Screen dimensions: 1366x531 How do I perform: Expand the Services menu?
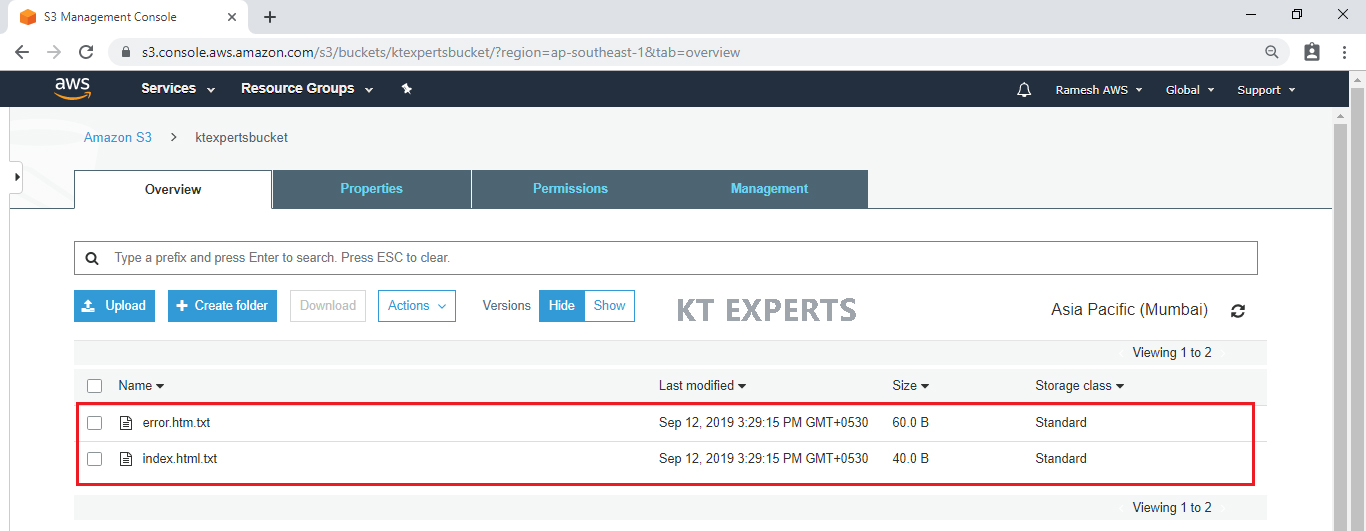point(177,89)
